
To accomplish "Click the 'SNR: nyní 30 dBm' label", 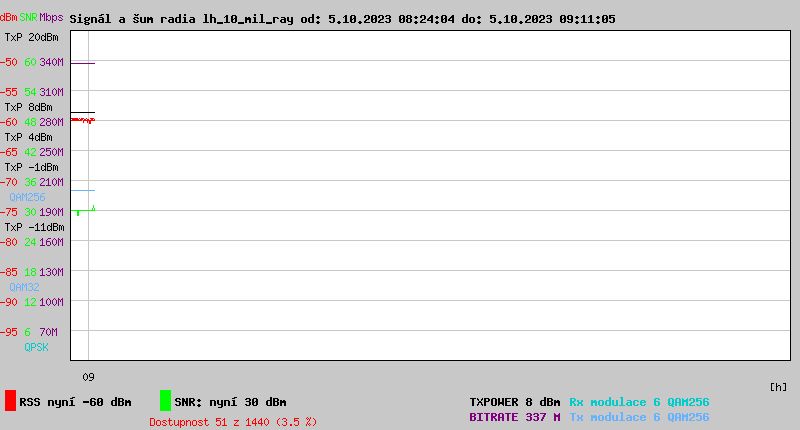I will tap(230, 402).
